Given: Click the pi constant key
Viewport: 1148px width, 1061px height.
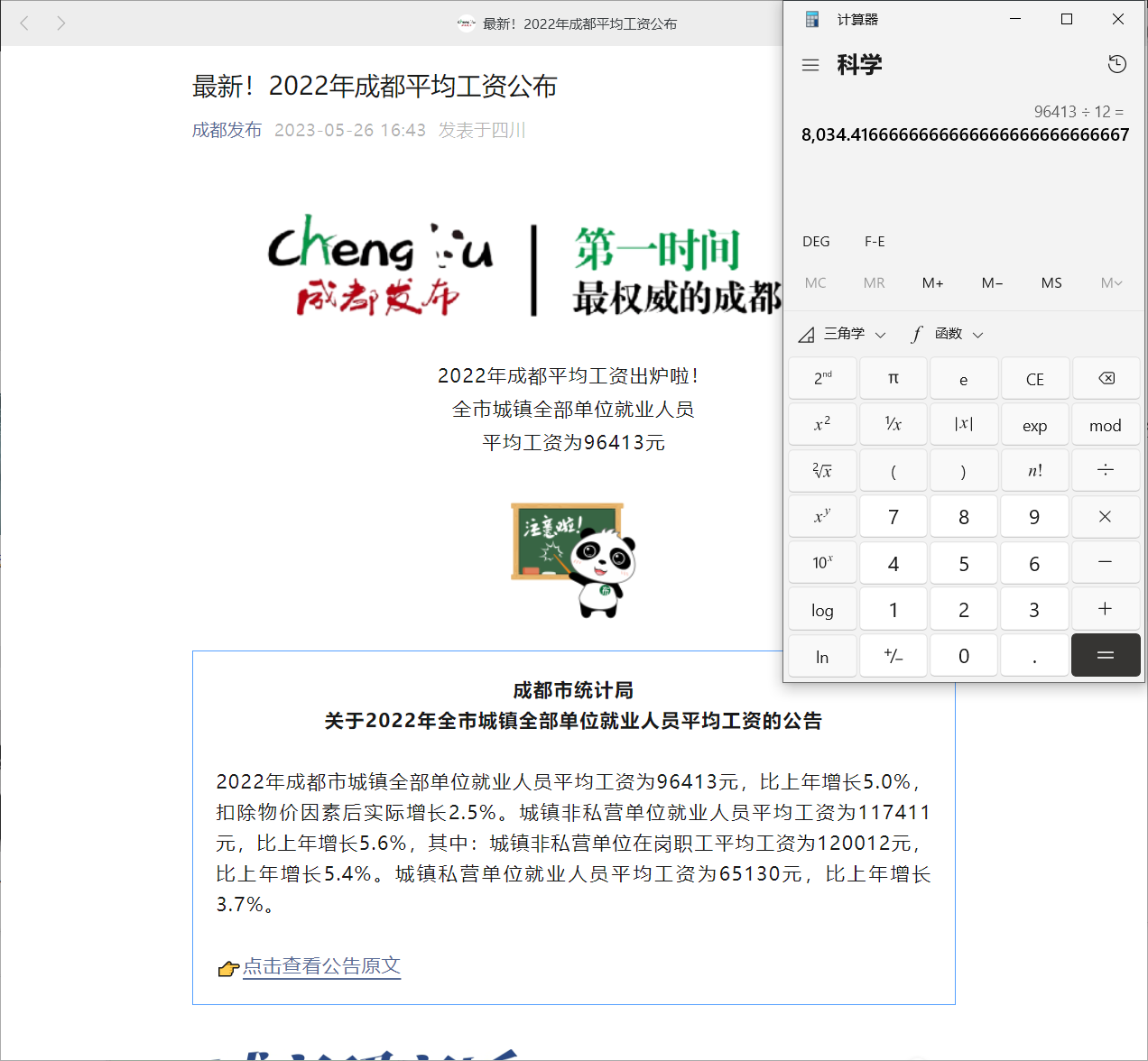Looking at the screenshot, I should [x=893, y=379].
